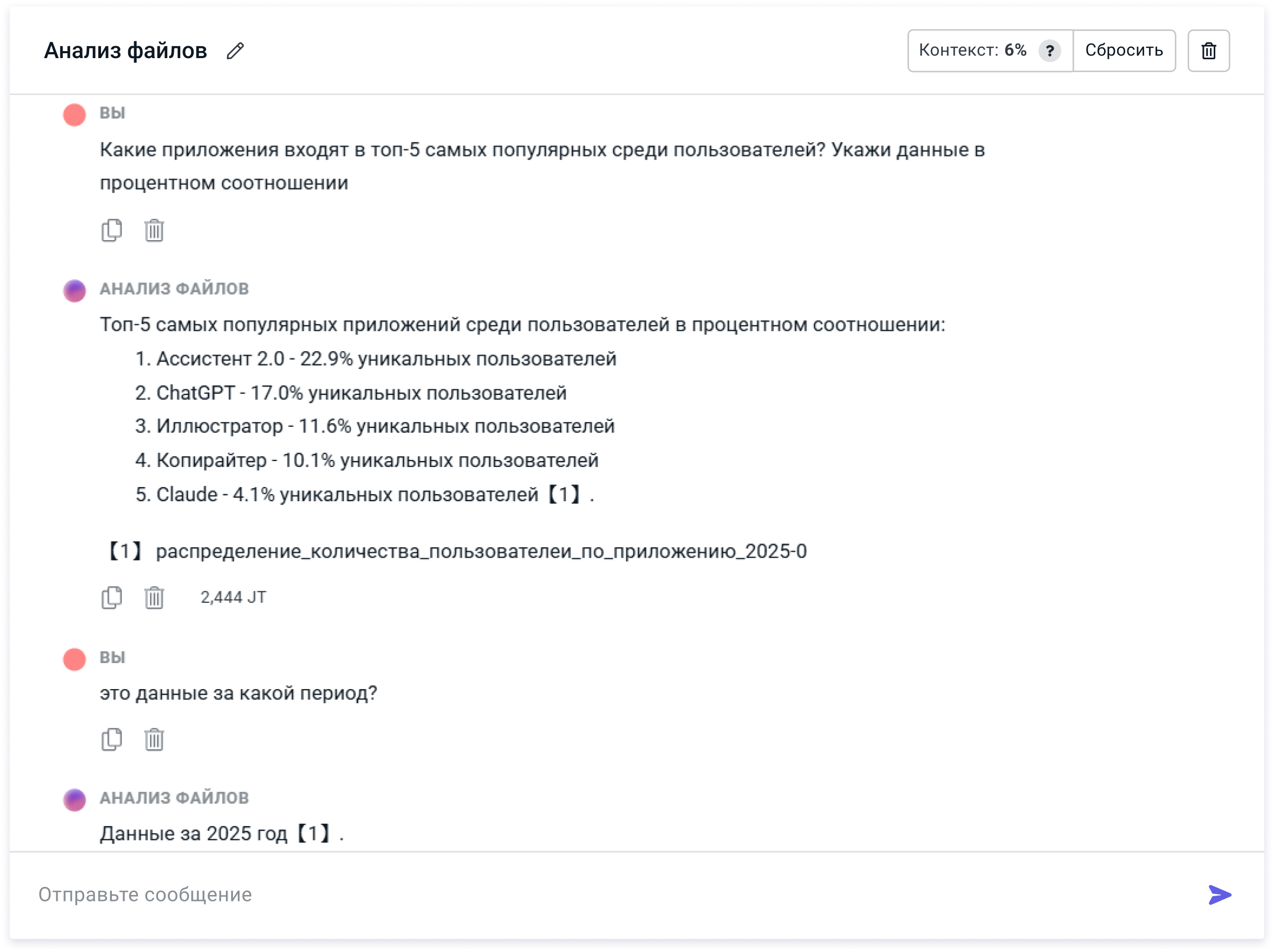Viewport: 1274px width, 952px height.
Task: Delete the chat with header trash icon
Action: click(1208, 51)
